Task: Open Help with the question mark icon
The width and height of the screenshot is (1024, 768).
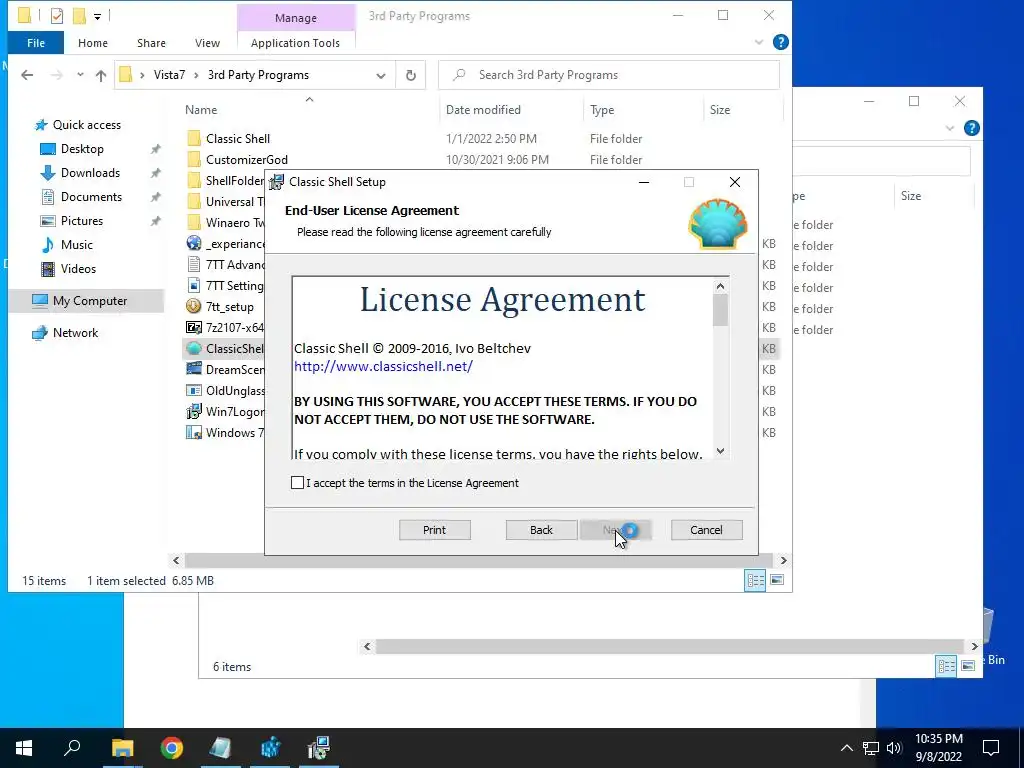Action: pyautogui.click(x=780, y=43)
